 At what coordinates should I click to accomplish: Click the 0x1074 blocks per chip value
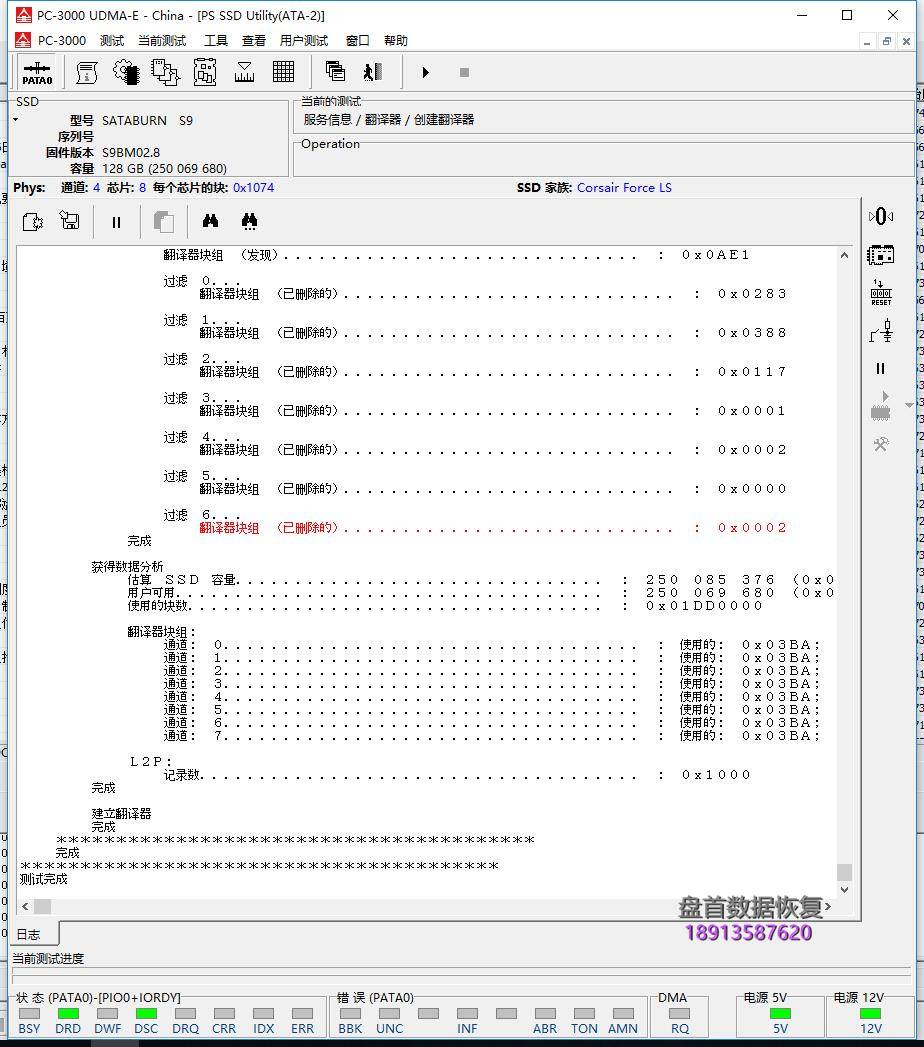tap(253, 188)
